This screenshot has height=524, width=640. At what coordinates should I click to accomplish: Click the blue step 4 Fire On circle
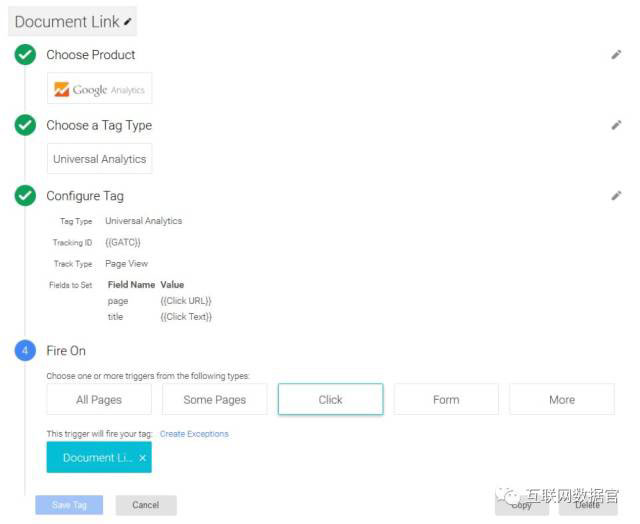26,351
